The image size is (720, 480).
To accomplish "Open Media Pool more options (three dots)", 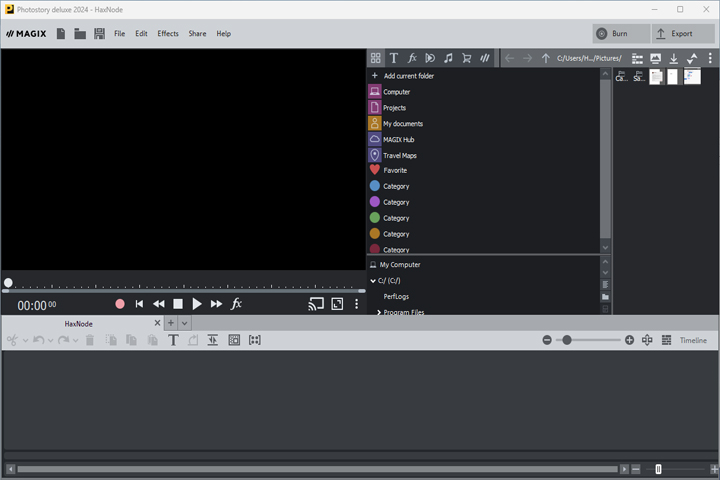I will pos(710,58).
